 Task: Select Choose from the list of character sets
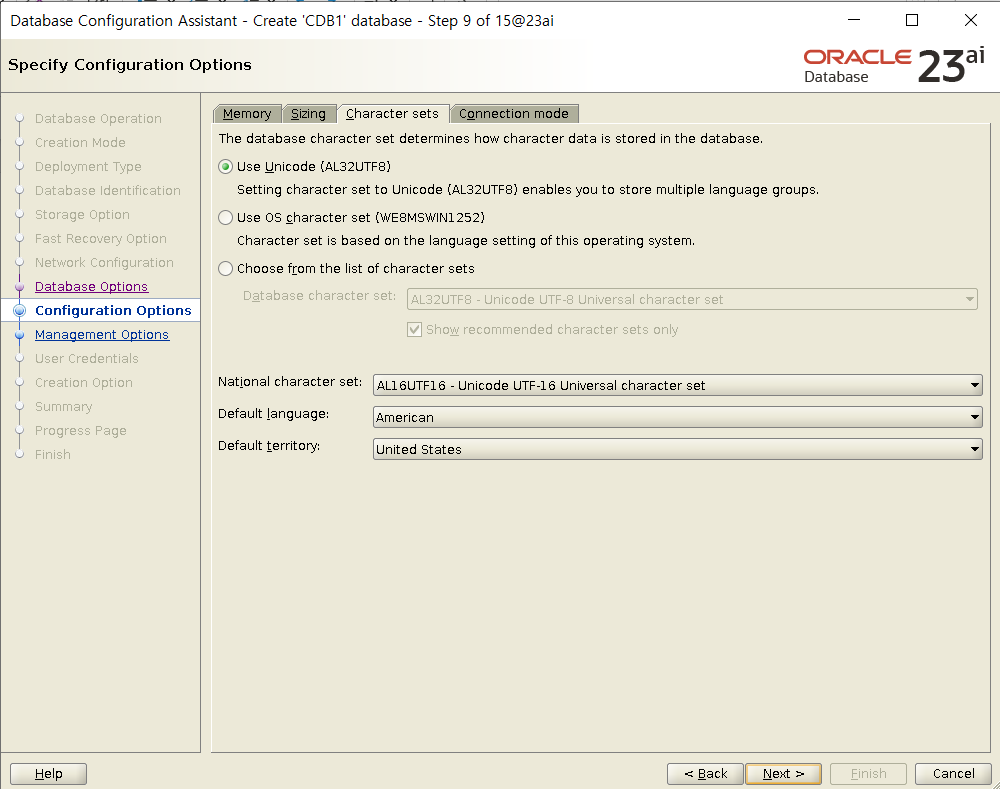[225, 269]
